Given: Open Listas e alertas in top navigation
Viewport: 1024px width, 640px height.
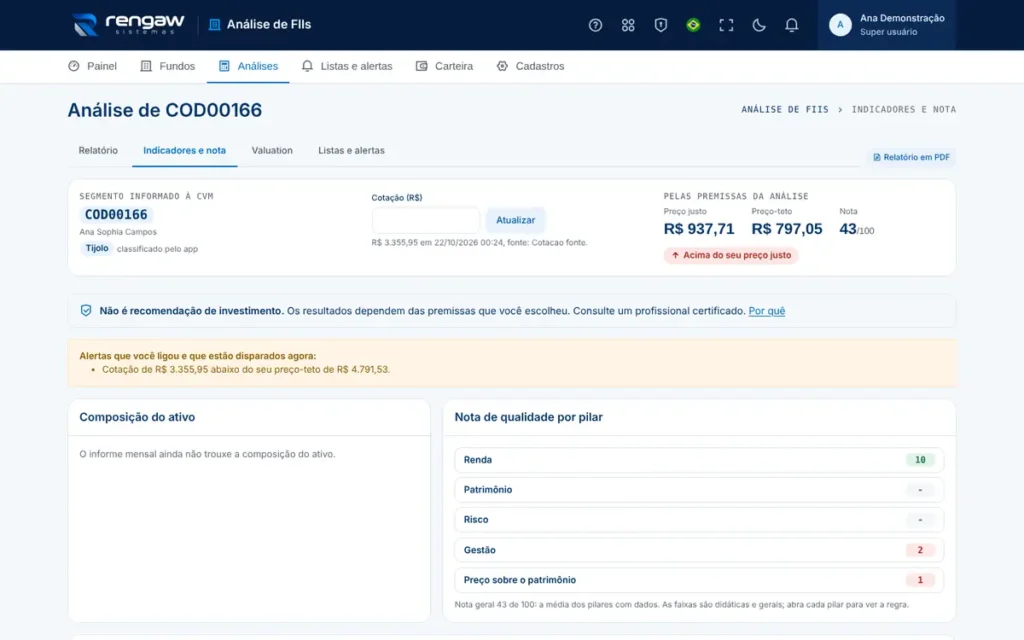Looking at the screenshot, I should point(347,66).
